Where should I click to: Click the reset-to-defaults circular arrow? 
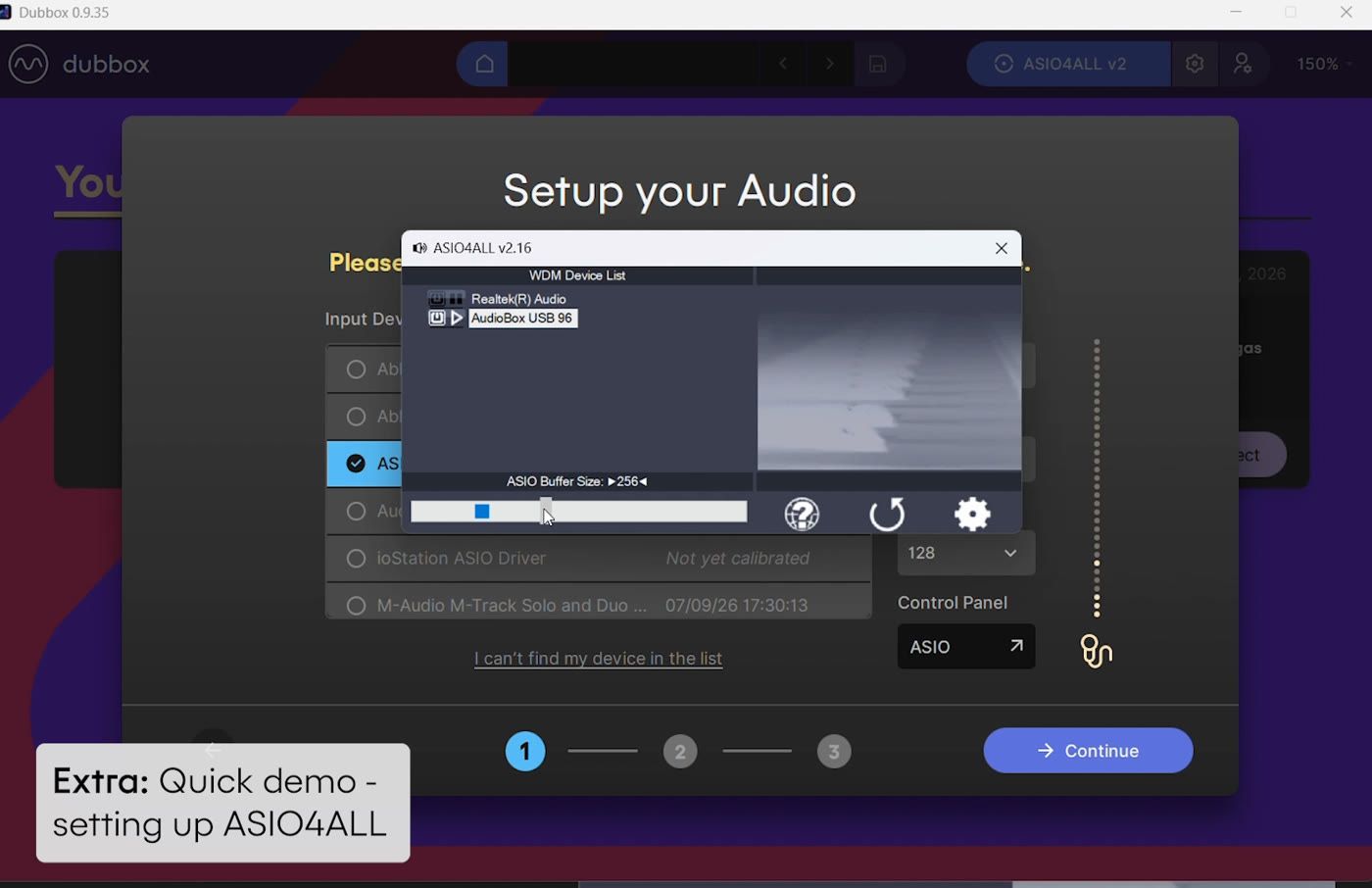887,514
